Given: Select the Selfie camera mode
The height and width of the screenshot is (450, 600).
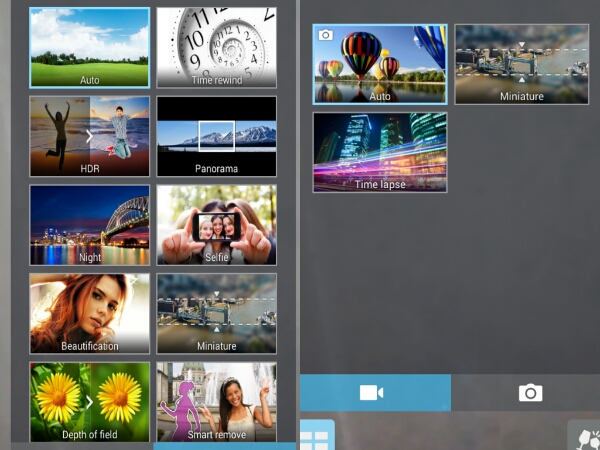Looking at the screenshot, I should [x=217, y=225].
